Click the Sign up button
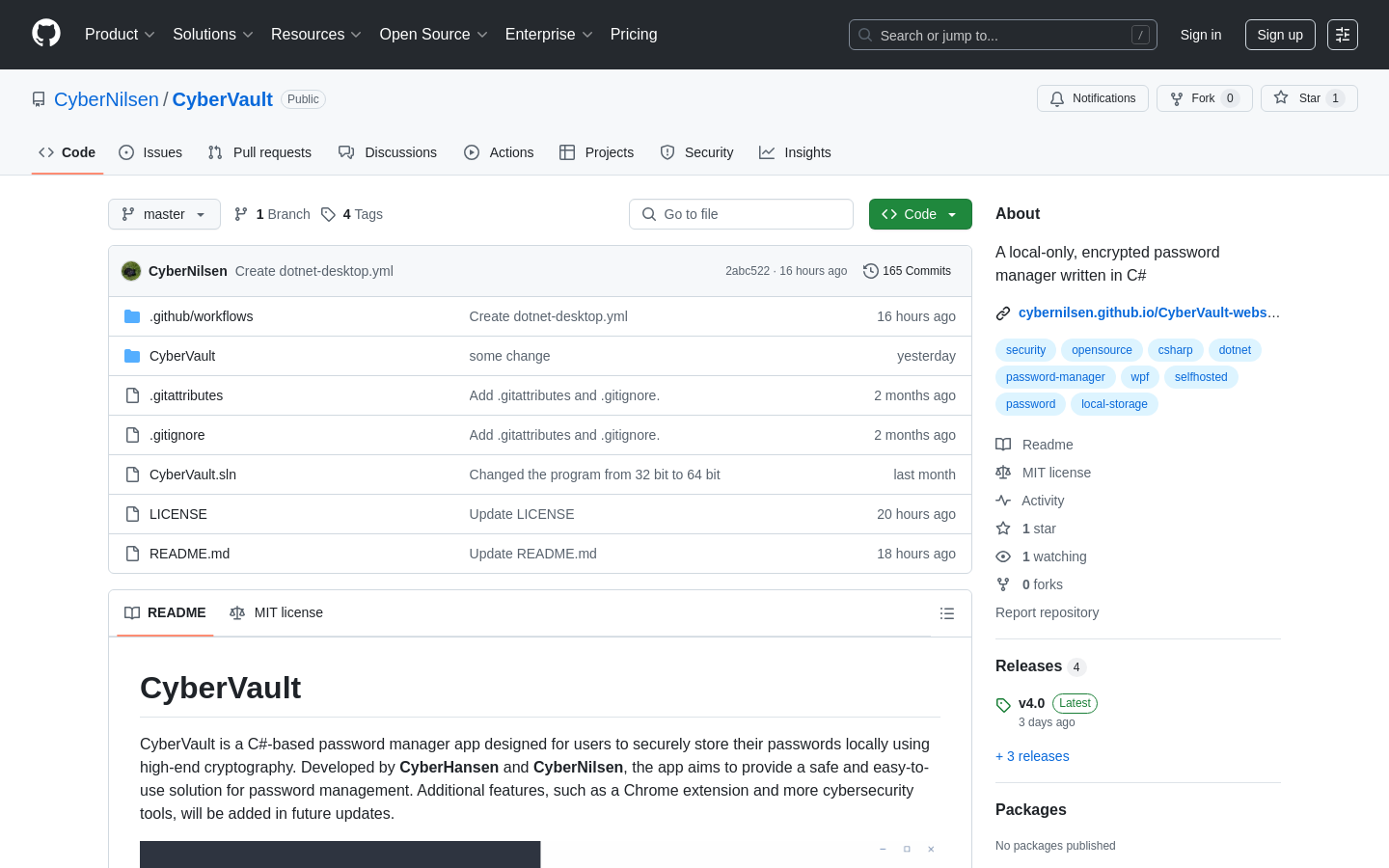 click(1280, 35)
